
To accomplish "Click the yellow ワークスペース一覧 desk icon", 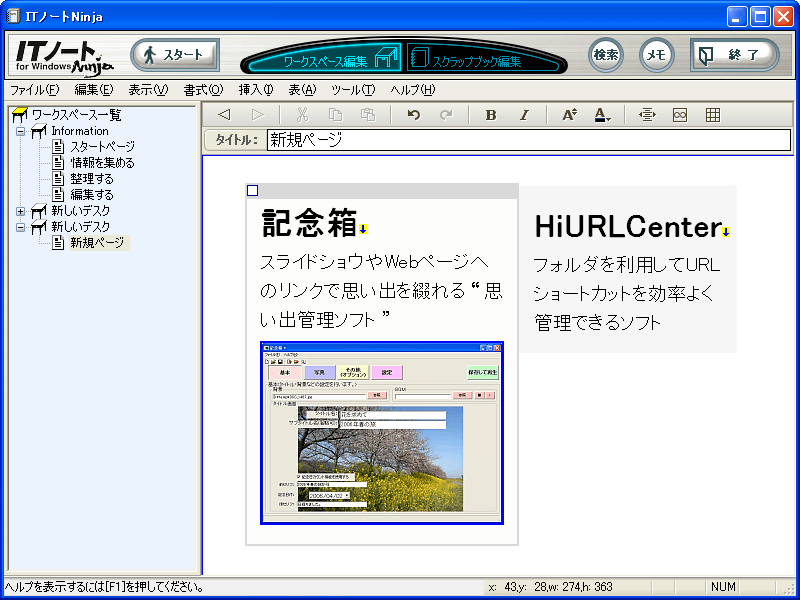I will (19, 115).
